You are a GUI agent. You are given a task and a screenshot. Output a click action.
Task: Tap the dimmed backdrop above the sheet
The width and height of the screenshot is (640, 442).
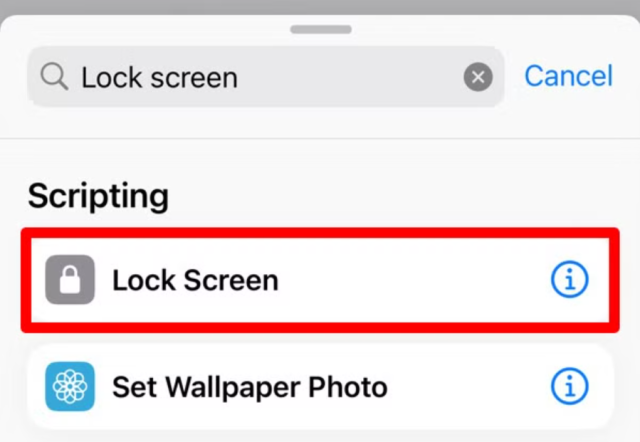(320, 7)
